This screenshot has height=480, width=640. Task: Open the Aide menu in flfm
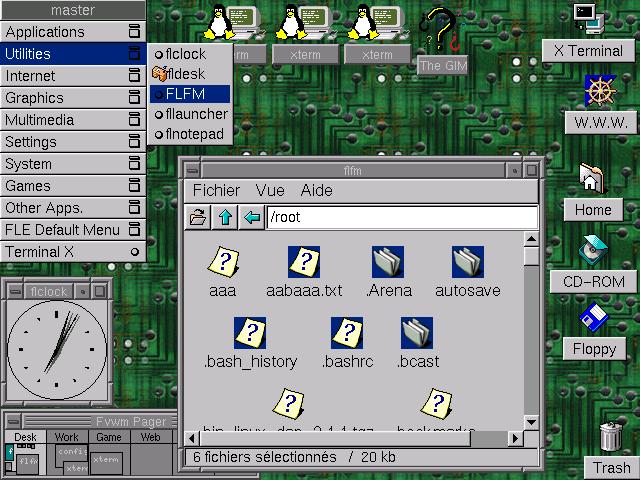click(x=316, y=191)
